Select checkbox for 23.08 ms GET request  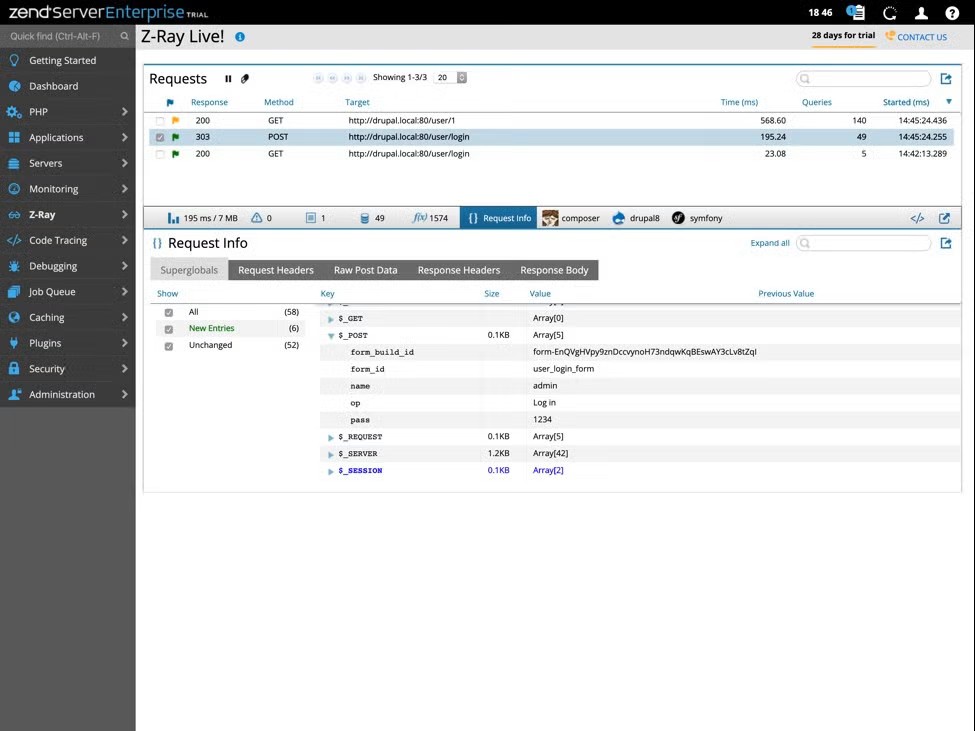tap(160, 154)
